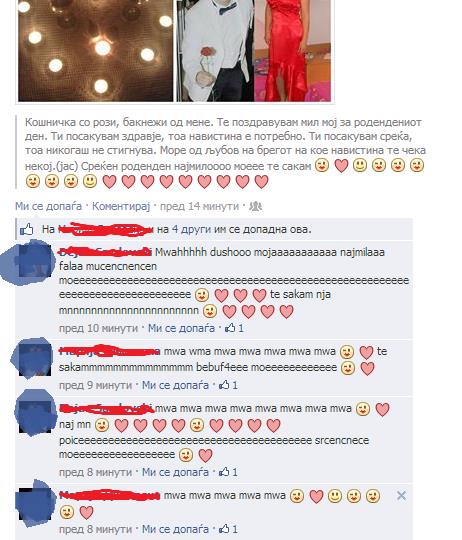Like the "Mwahhhhh dushooo" comment

(181, 328)
